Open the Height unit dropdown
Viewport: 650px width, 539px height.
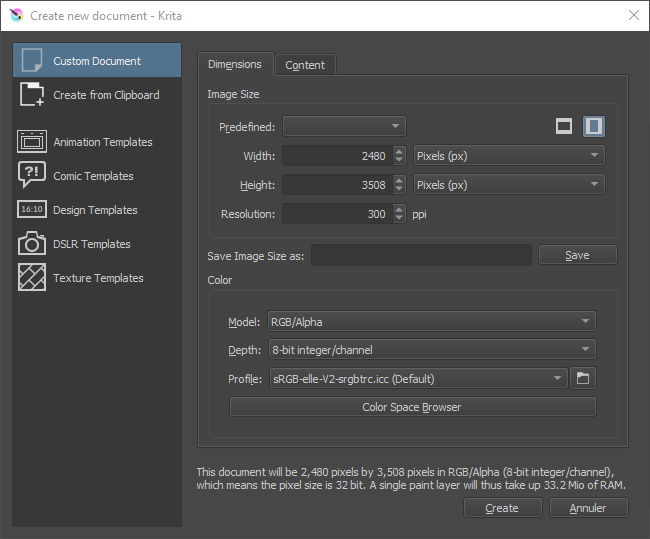508,185
